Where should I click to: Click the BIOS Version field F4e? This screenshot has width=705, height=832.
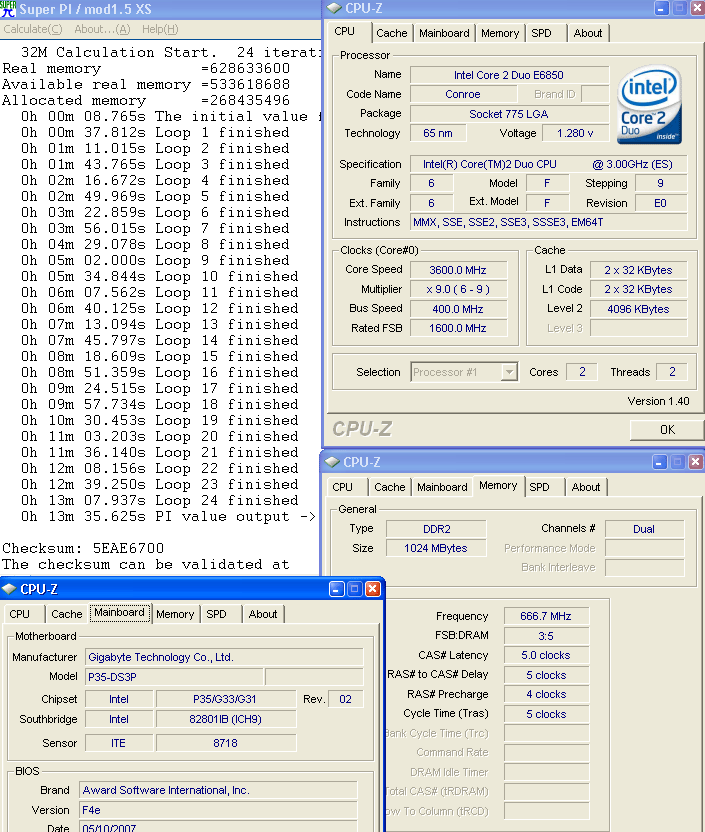pyautogui.click(x=219, y=810)
